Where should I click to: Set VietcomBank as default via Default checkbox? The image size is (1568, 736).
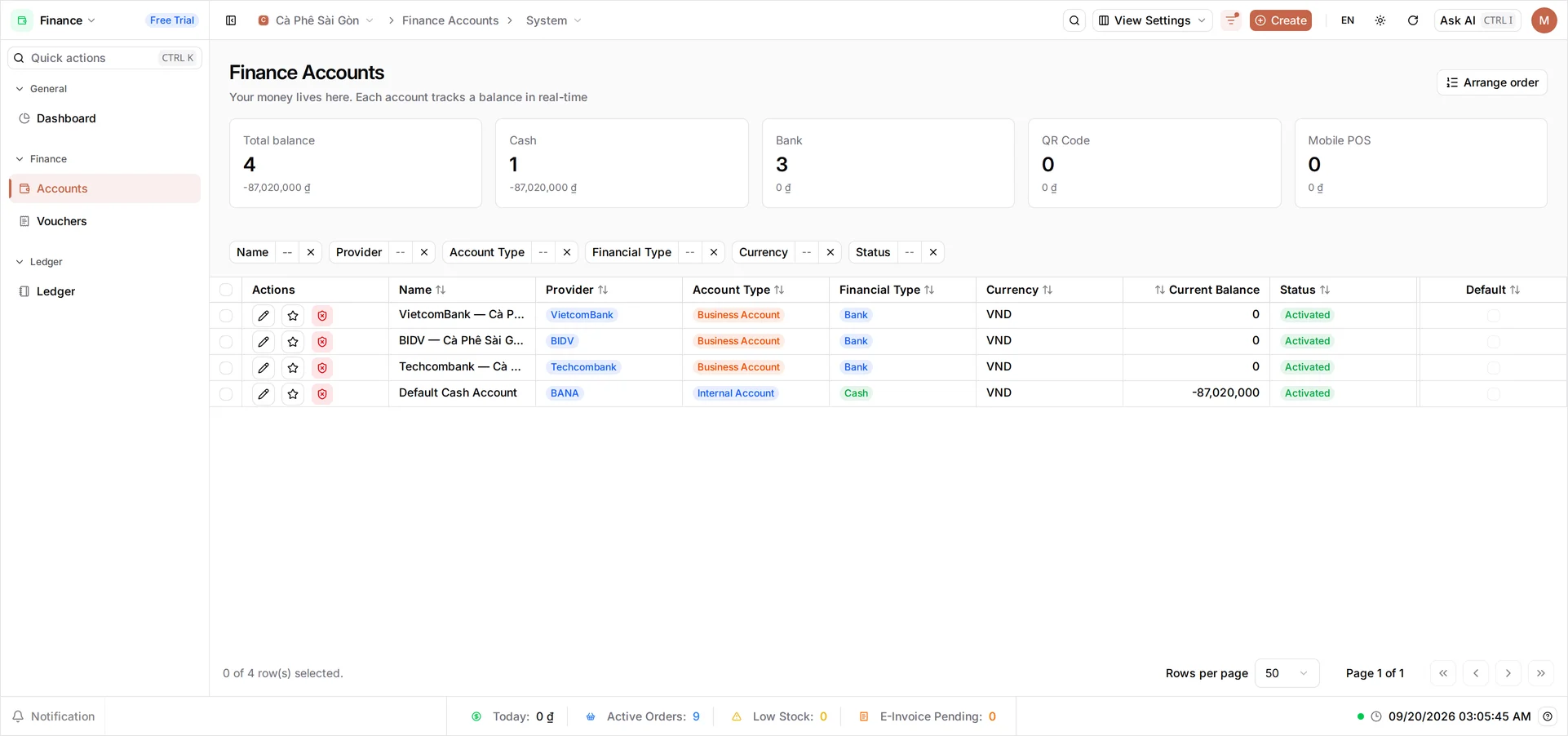point(1493,316)
